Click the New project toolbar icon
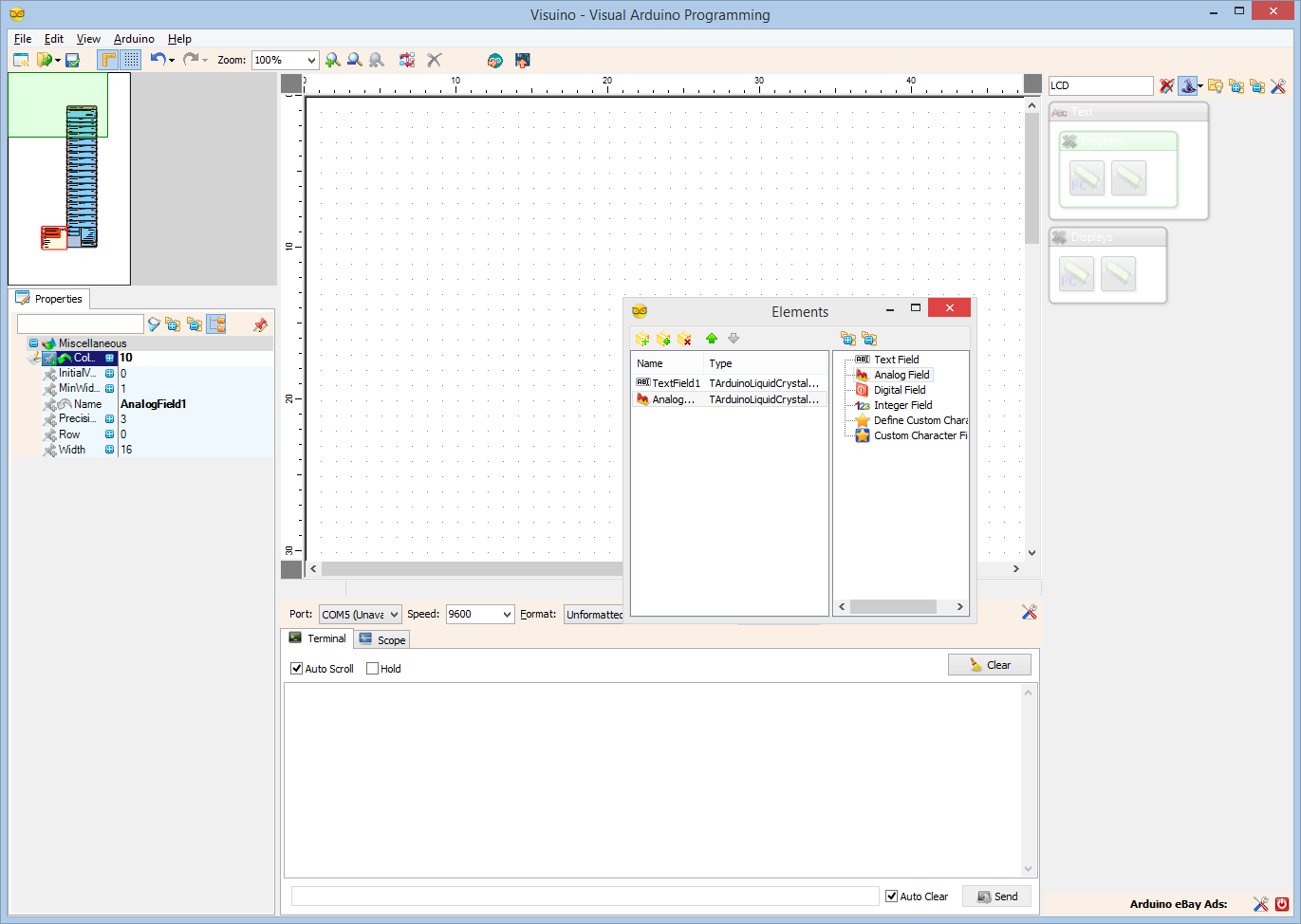This screenshot has width=1301, height=924. pos(21,60)
